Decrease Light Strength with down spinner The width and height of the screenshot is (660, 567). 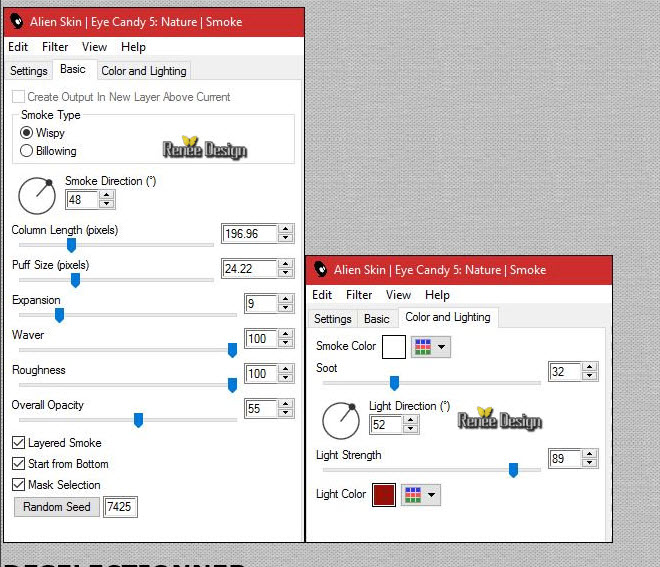(x=590, y=463)
